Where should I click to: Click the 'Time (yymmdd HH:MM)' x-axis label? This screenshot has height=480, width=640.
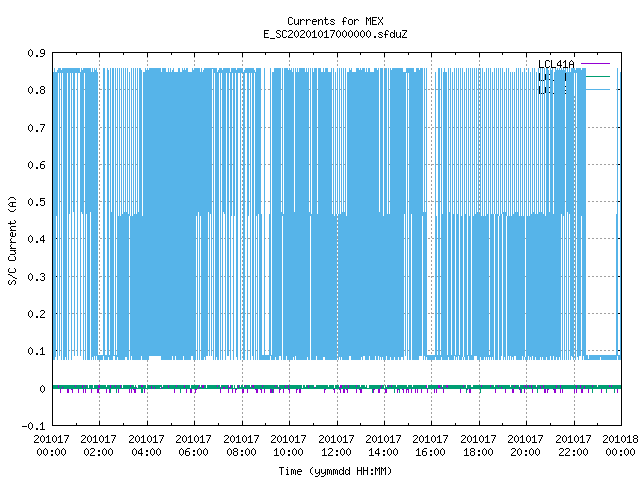coord(335,471)
